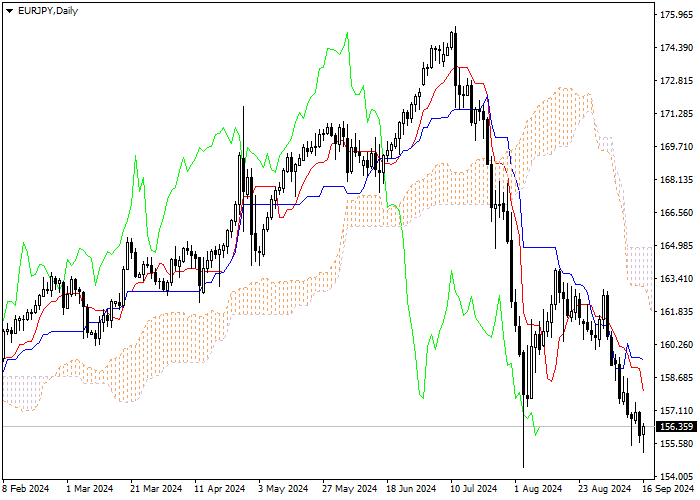This screenshot has width=700, height=500.
Task: Click the 21 Mar 2024 date label
Action: coord(156,489)
